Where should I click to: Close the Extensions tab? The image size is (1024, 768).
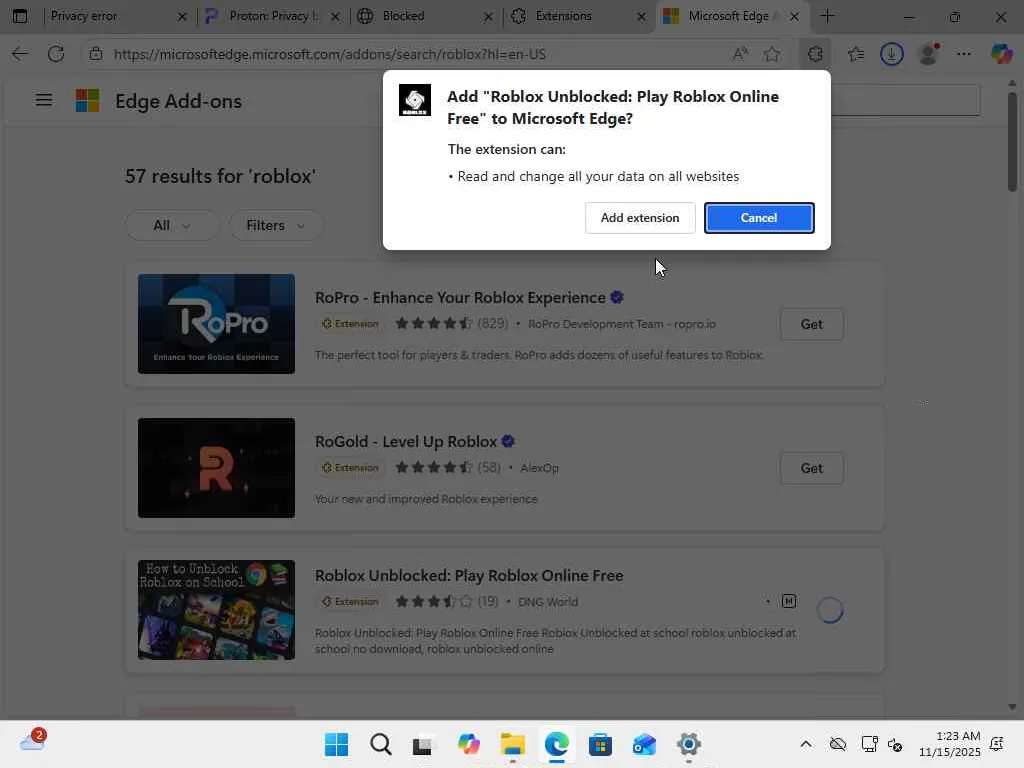pyautogui.click(x=641, y=17)
